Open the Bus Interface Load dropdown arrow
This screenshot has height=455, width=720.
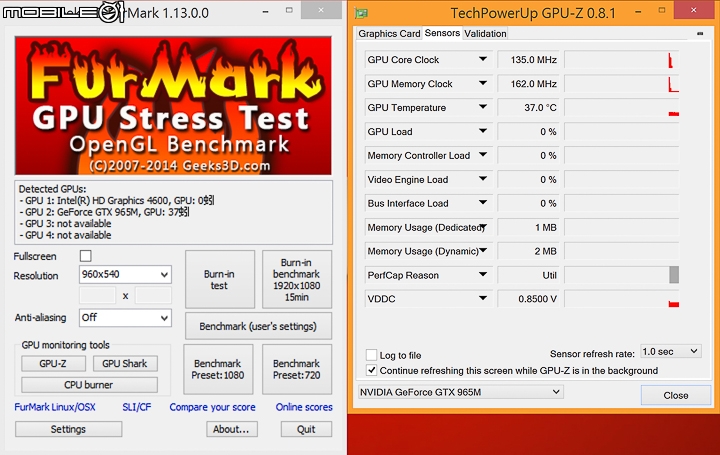[483, 202]
